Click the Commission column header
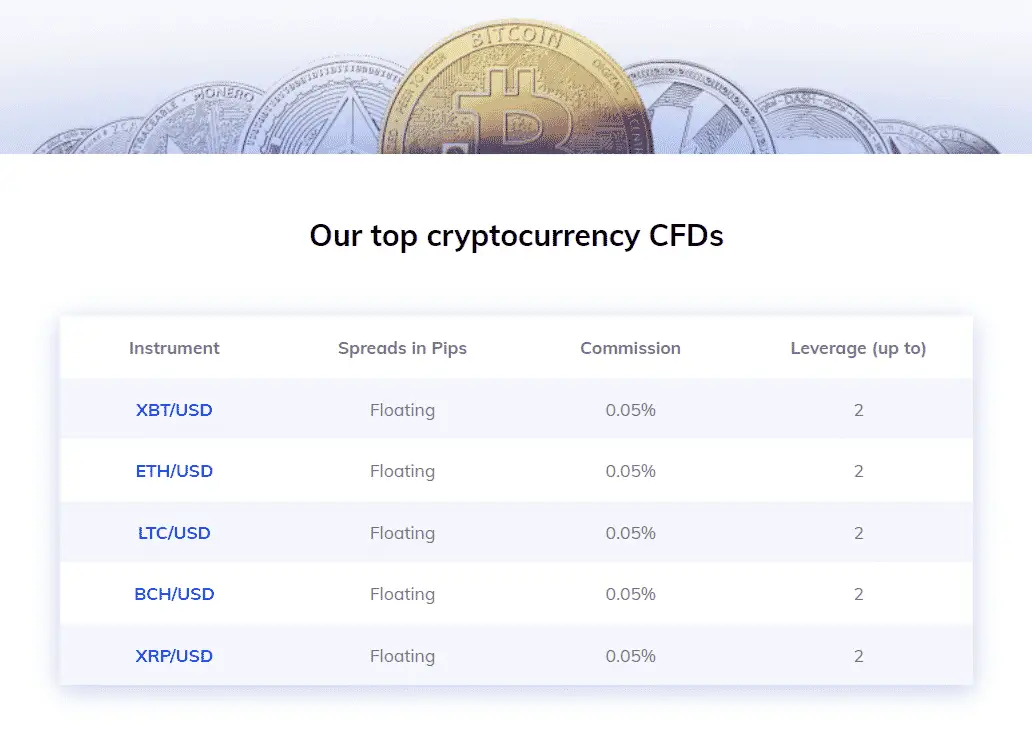The height and width of the screenshot is (735, 1032). (631, 348)
